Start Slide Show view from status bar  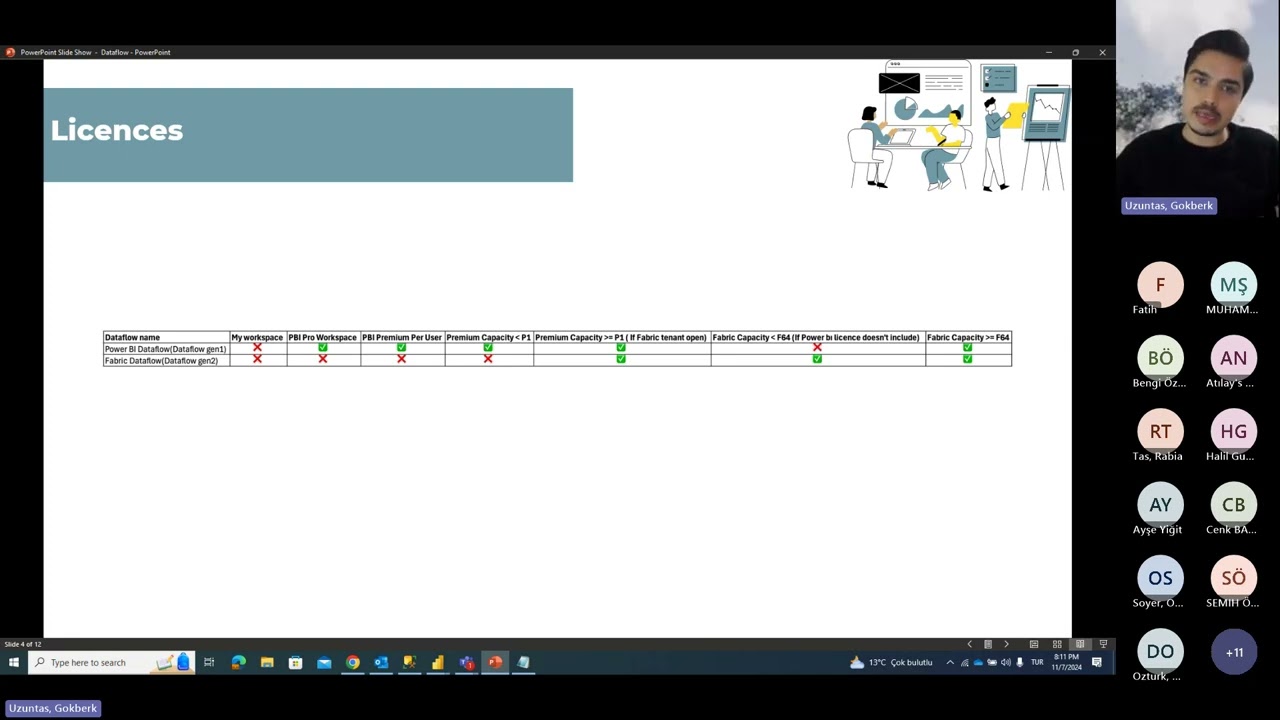pos(1103,644)
